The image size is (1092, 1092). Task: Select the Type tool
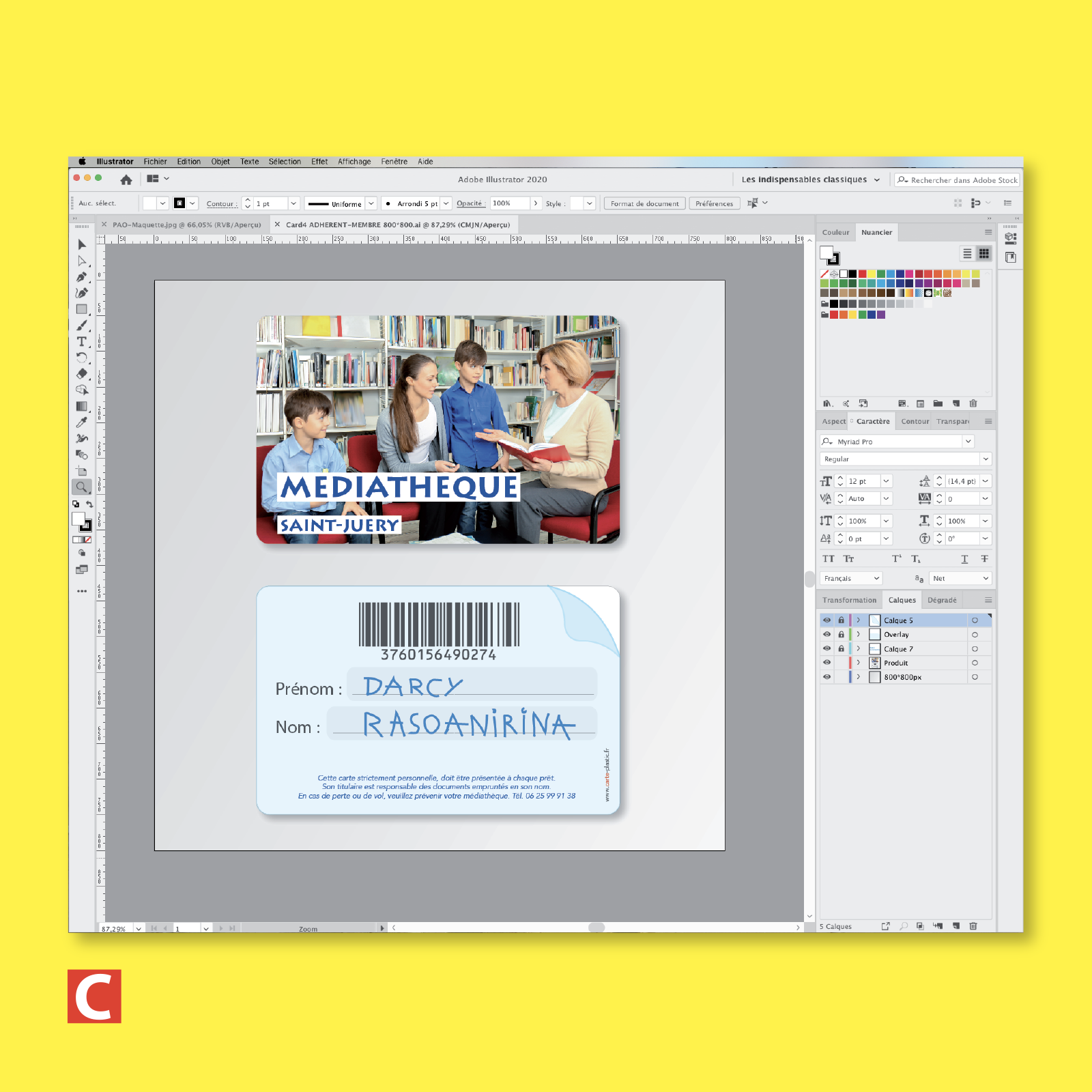coord(81,341)
